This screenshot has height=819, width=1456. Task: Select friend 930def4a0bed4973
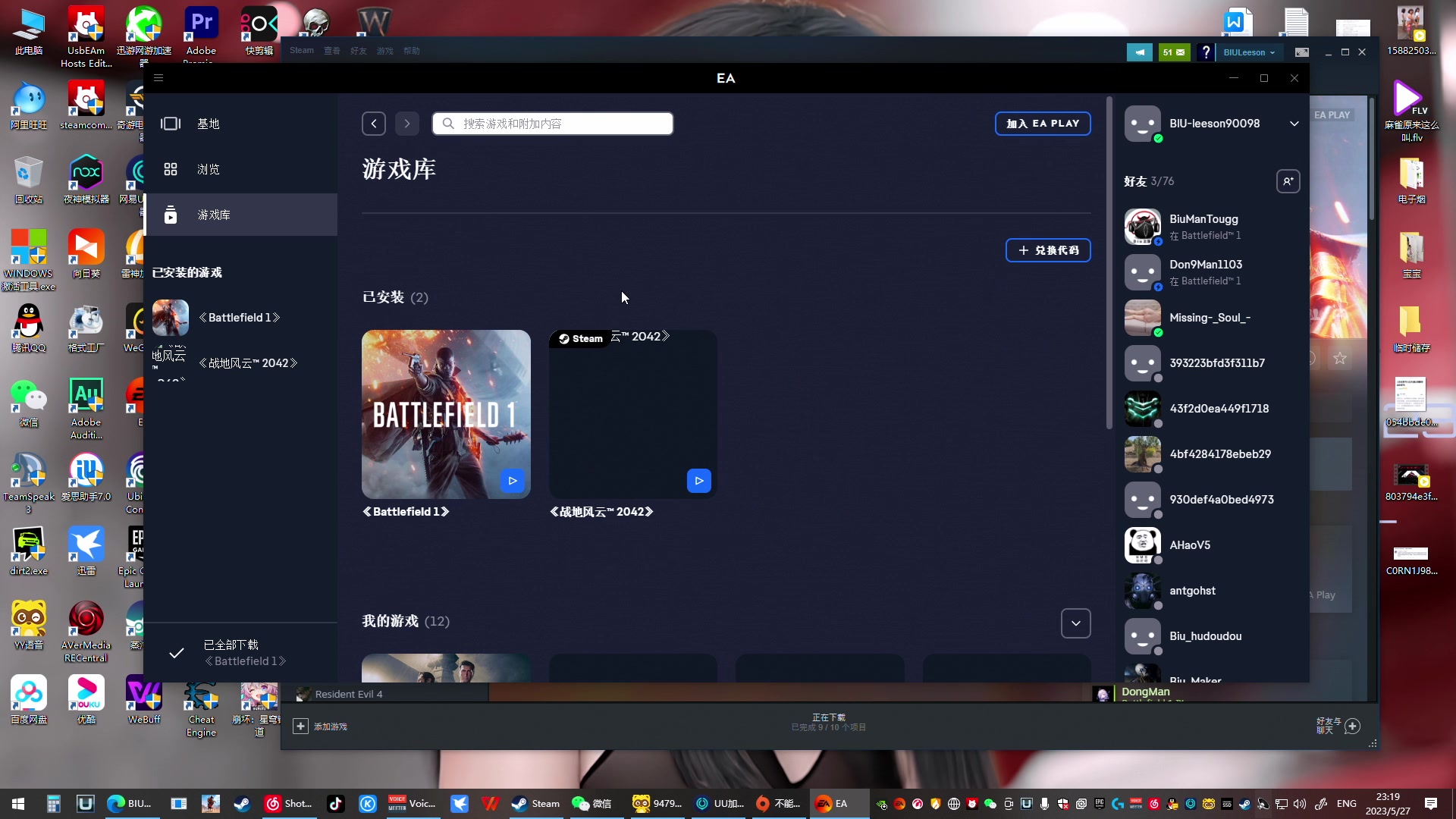(1212, 500)
